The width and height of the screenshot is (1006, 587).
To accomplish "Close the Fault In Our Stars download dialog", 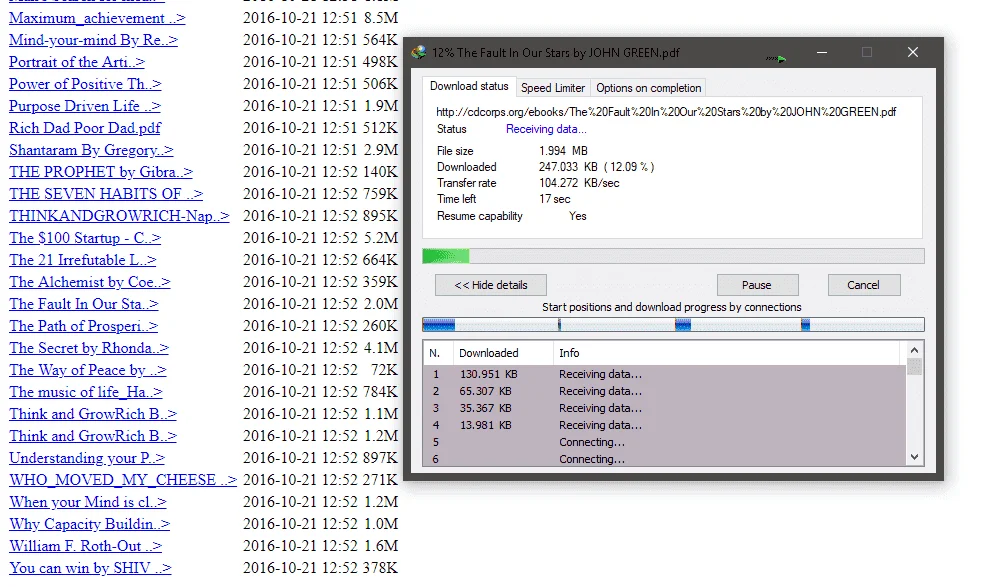I will tap(912, 53).
